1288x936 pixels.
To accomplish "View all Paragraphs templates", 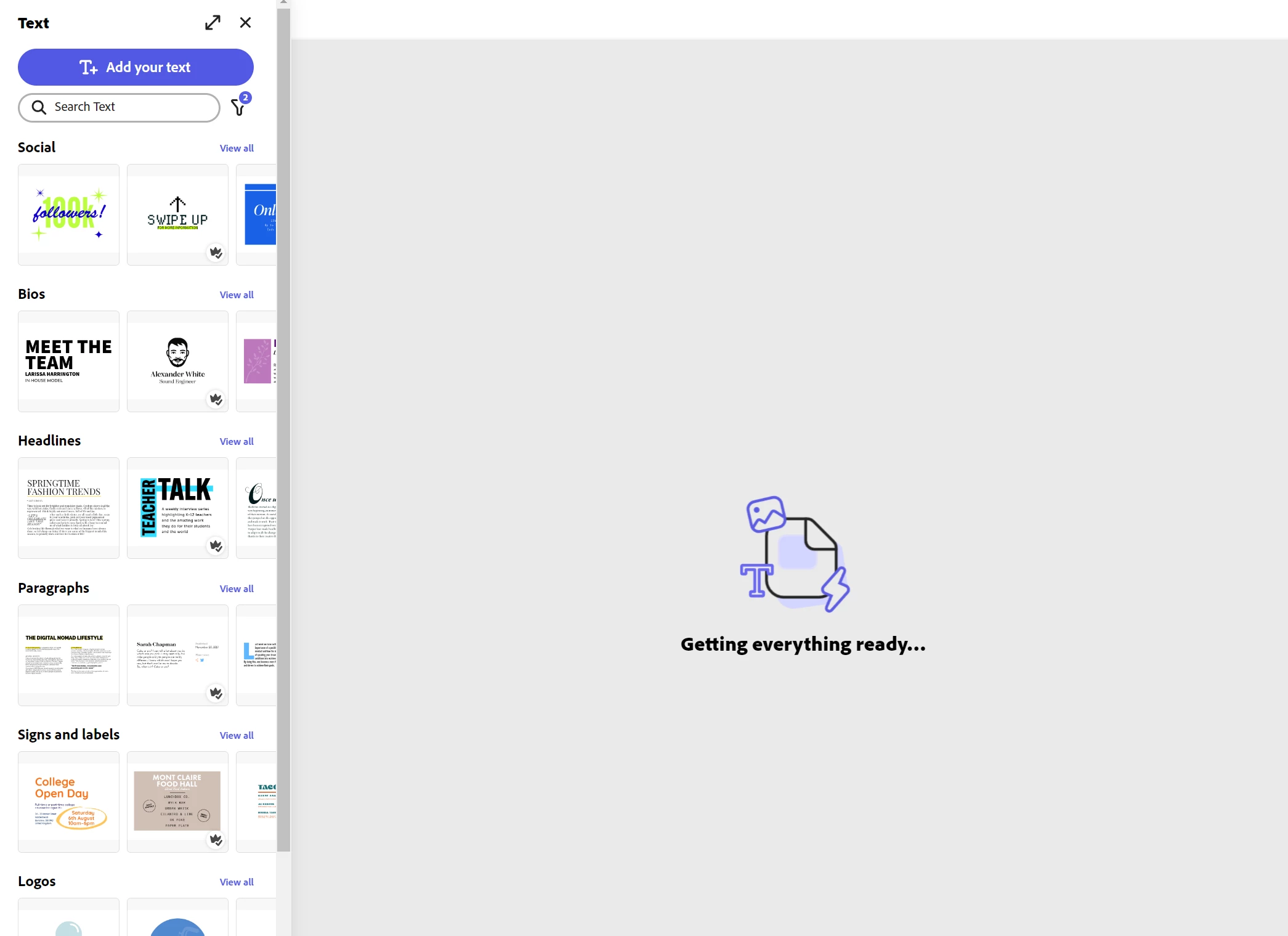I will coord(237,589).
